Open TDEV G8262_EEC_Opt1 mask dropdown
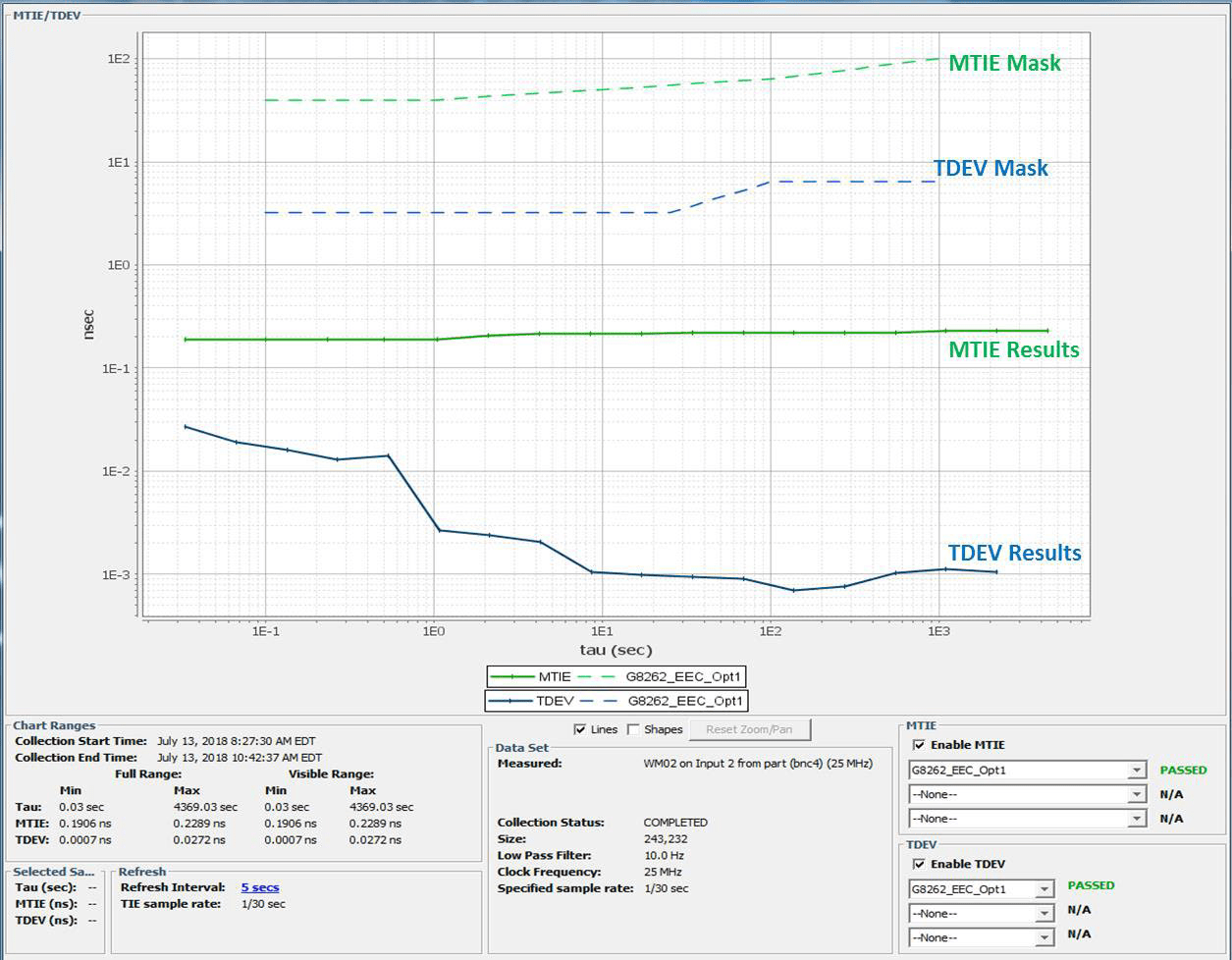1232x960 pixels. pyautogui.click(x=1044, y=889)
